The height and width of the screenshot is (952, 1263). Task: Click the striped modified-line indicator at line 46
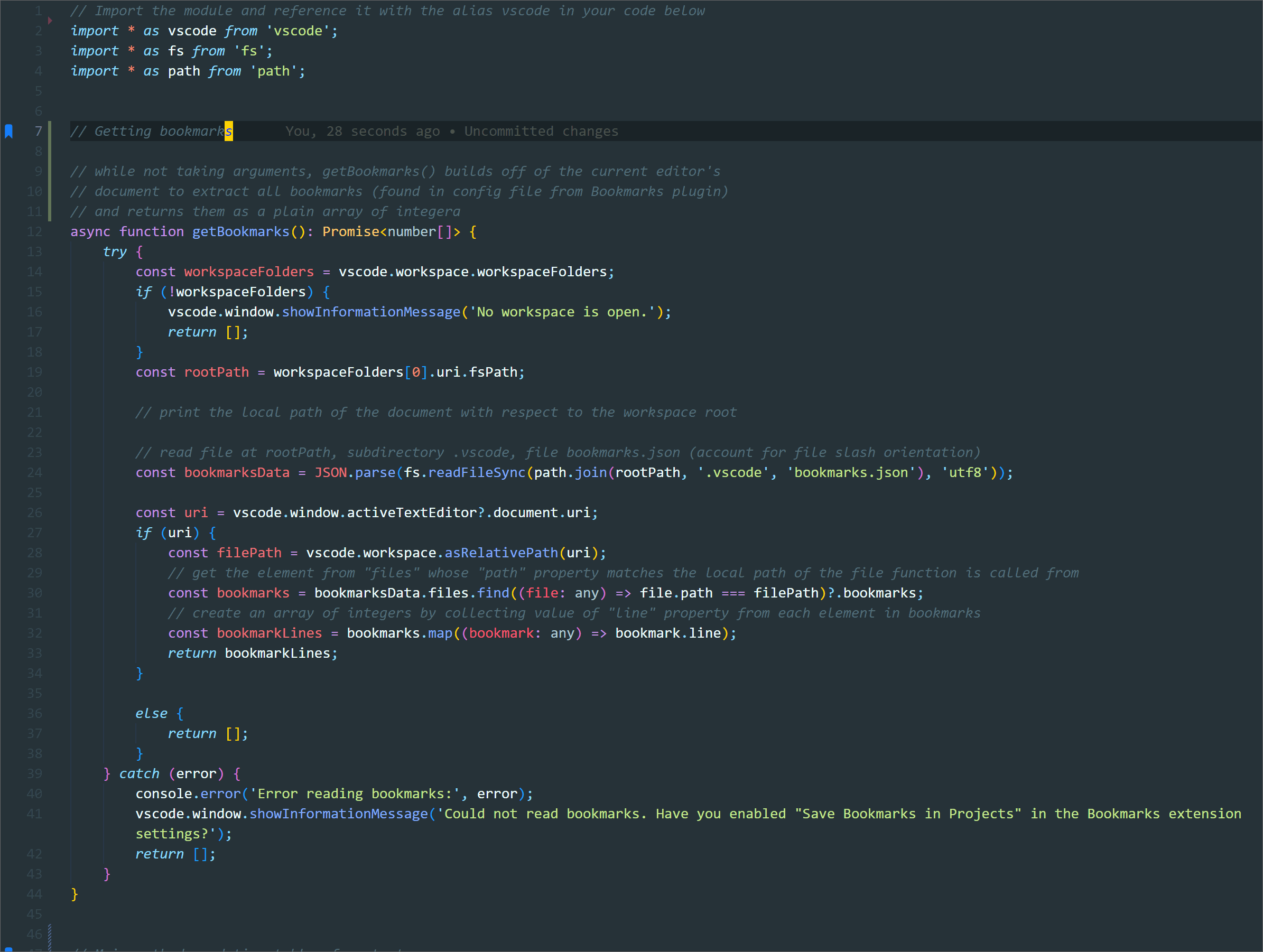click(x=50, y=935)
